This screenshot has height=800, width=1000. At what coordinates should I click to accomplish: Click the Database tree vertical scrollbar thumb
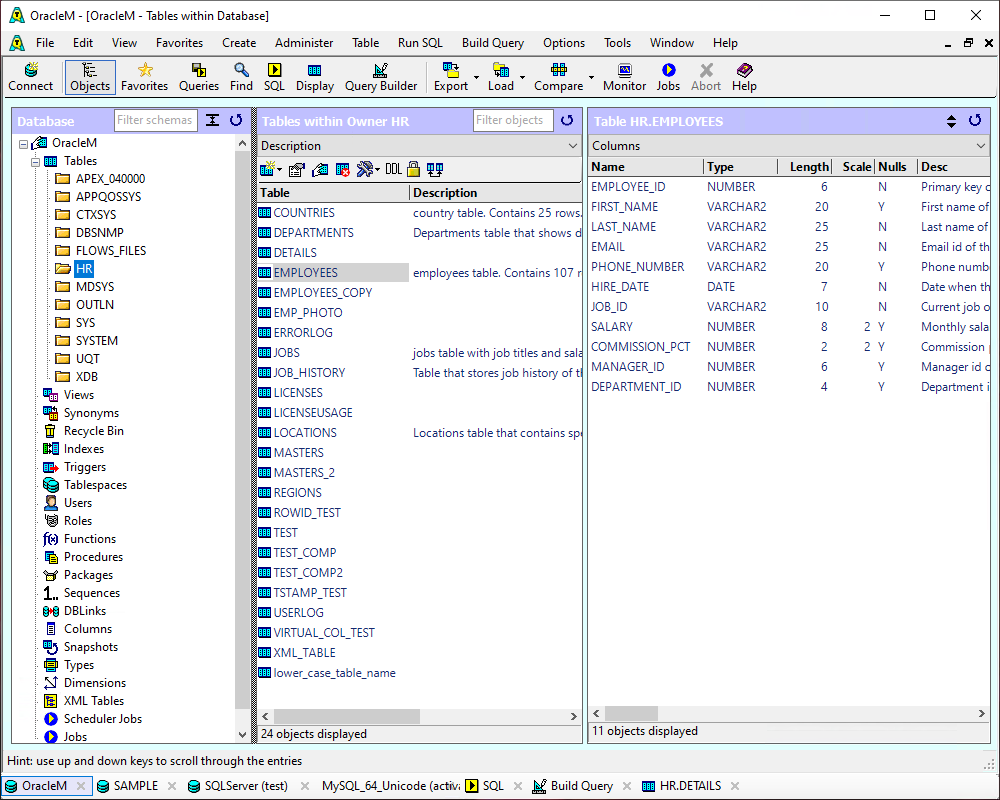click(x=242, y=431)
